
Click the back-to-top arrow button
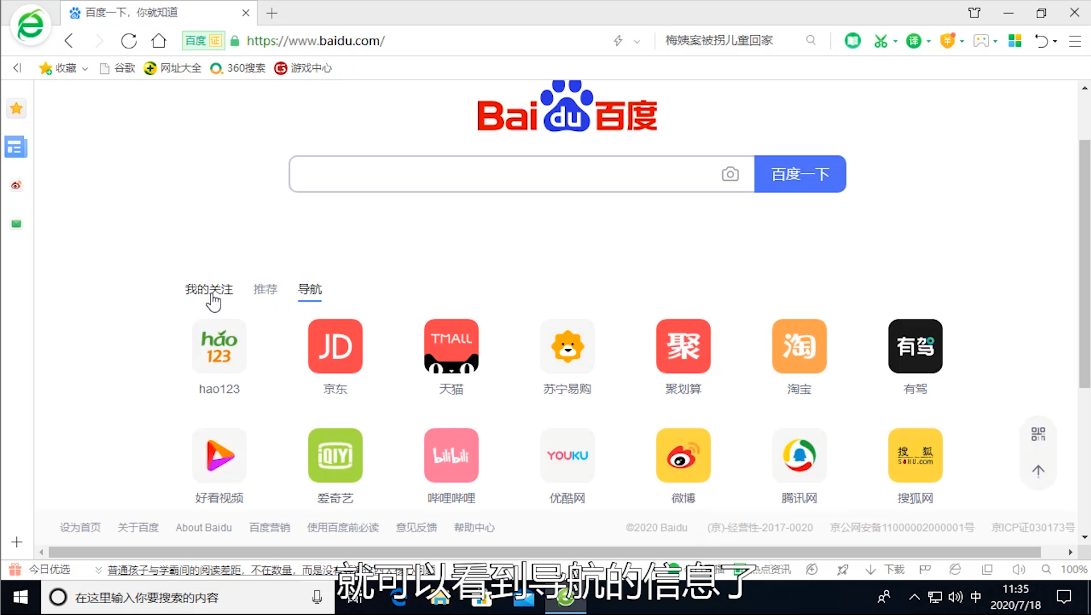[1038, 471]
